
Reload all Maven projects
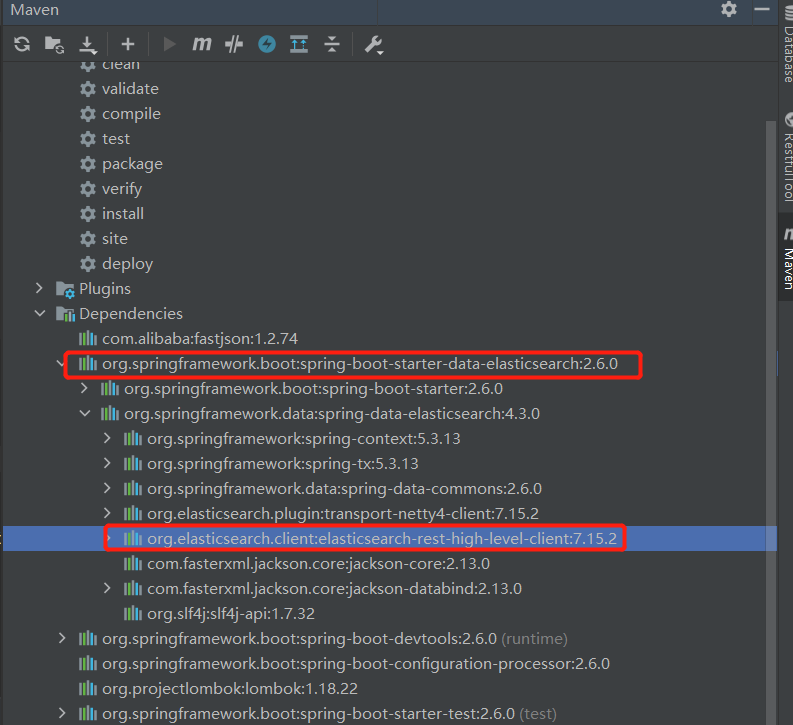pos(22,44)
